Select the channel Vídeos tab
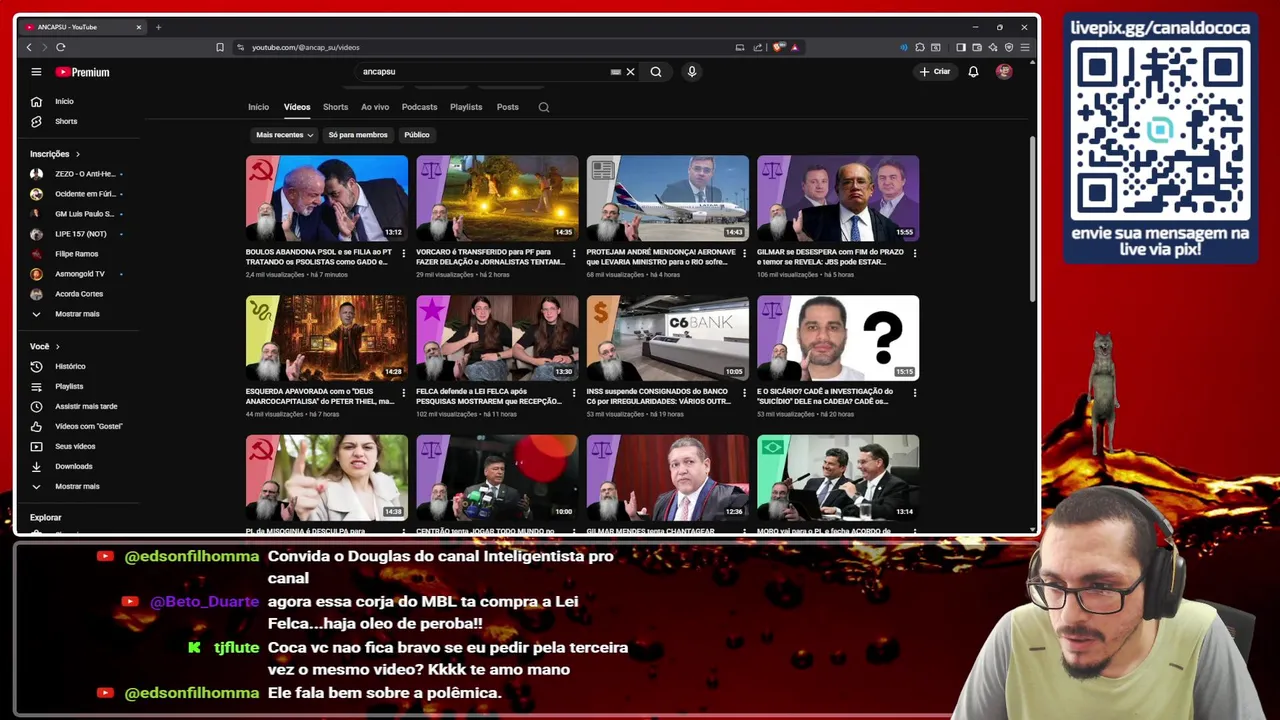1280x720 pixels. coord(297,107)
